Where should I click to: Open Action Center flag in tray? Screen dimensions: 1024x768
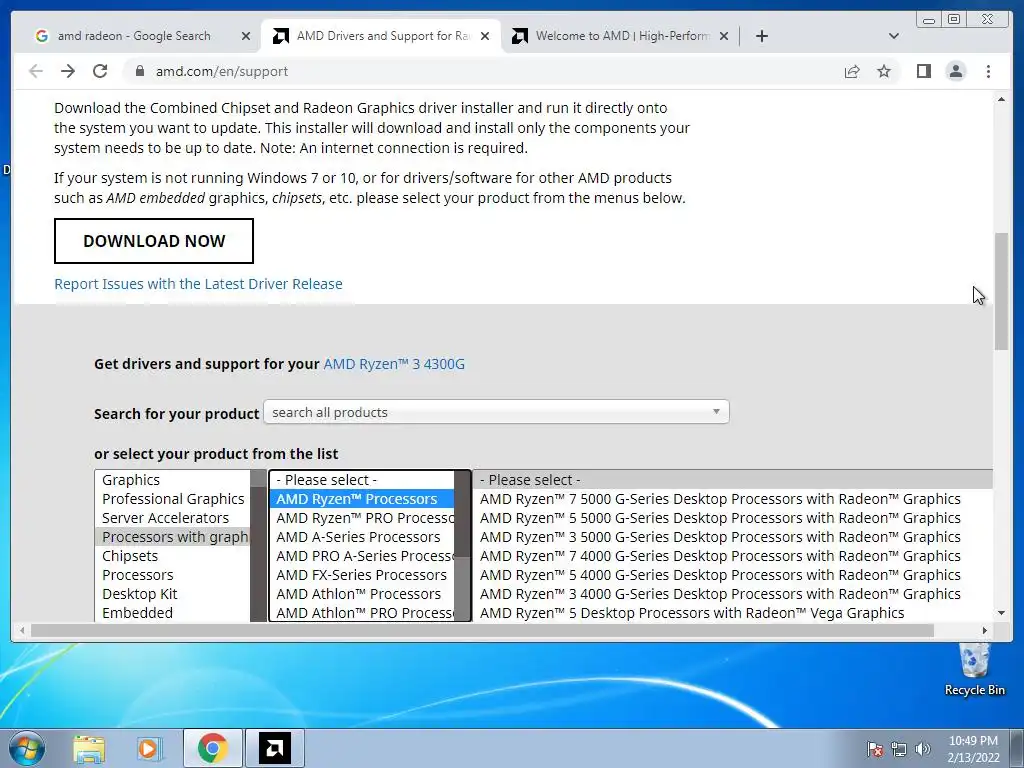875,749
